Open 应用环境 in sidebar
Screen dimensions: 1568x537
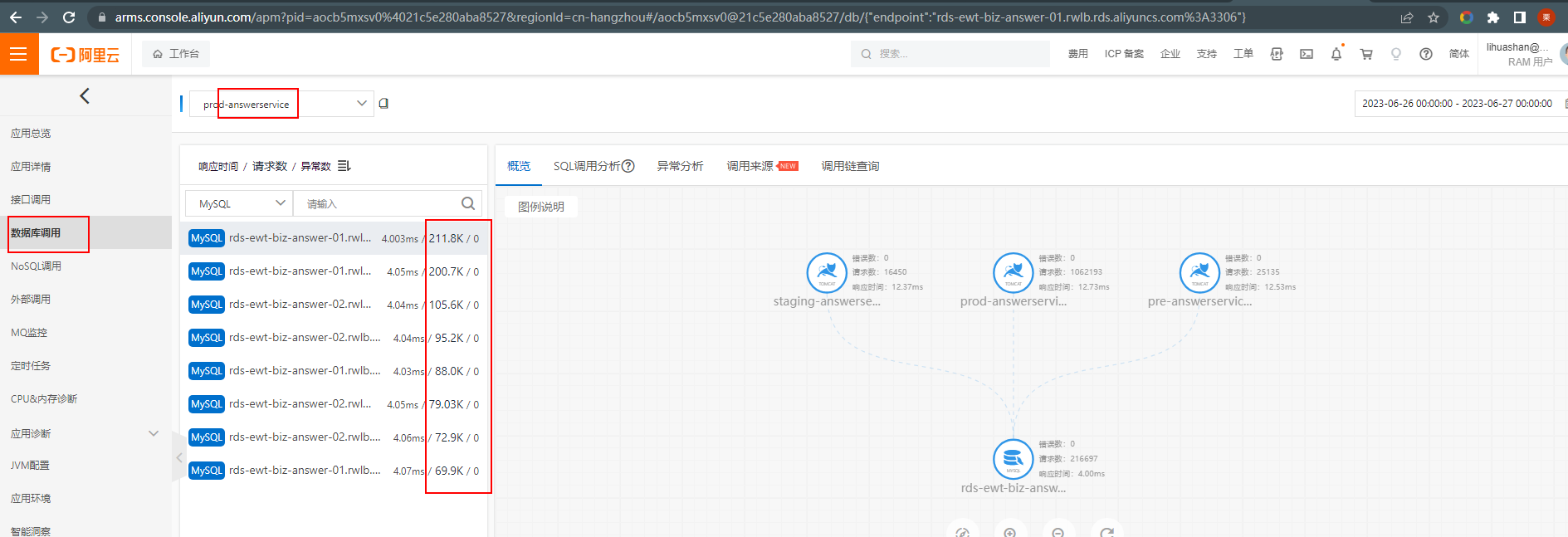(31, 499)
